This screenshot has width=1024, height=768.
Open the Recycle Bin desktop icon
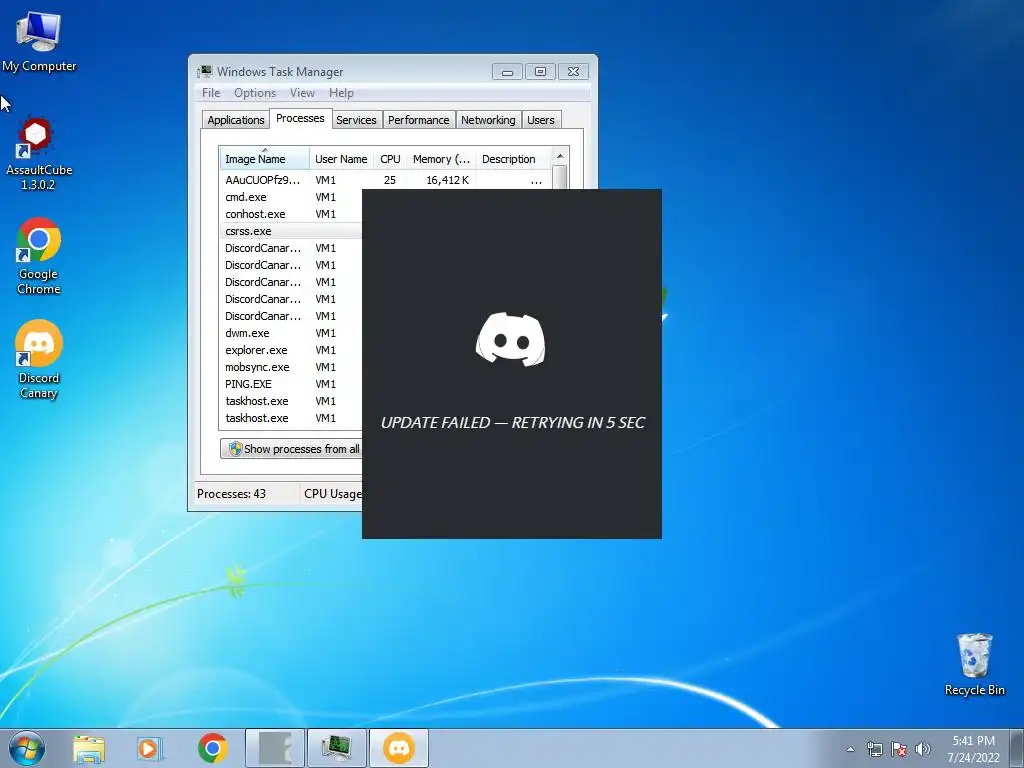coord(974,665)
